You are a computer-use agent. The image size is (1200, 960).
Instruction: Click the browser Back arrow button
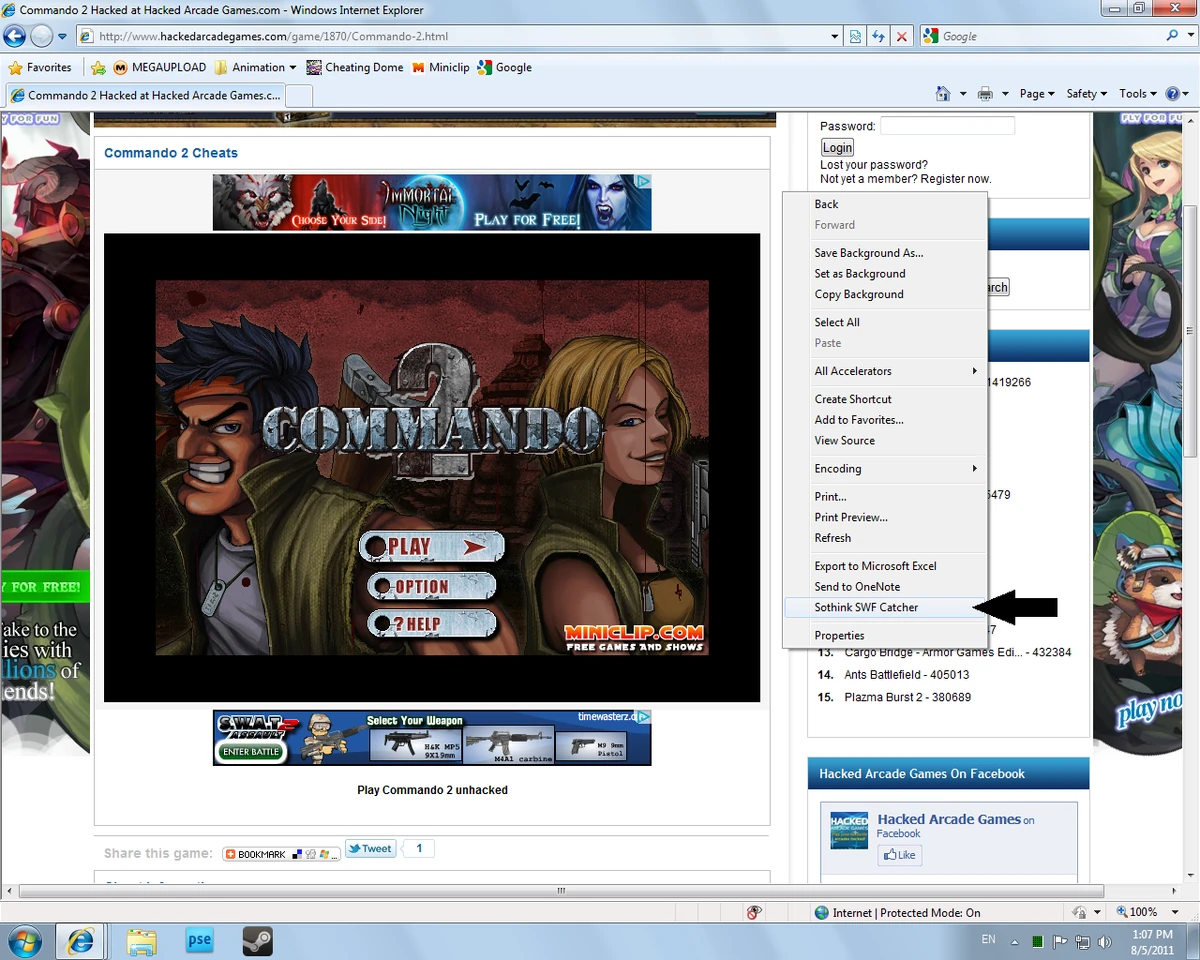click(15, 36)
